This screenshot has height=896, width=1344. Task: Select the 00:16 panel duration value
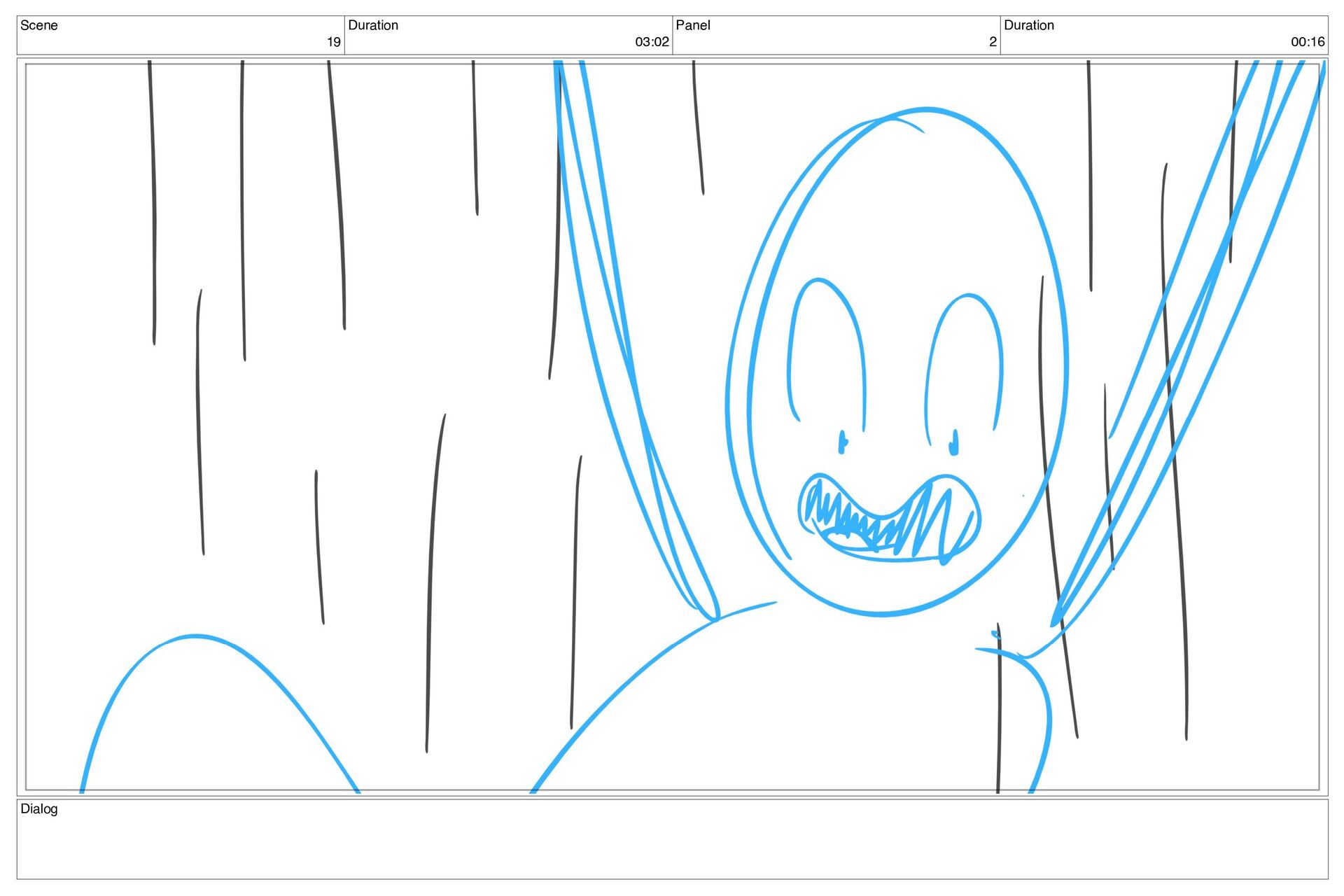(1308, 42)
